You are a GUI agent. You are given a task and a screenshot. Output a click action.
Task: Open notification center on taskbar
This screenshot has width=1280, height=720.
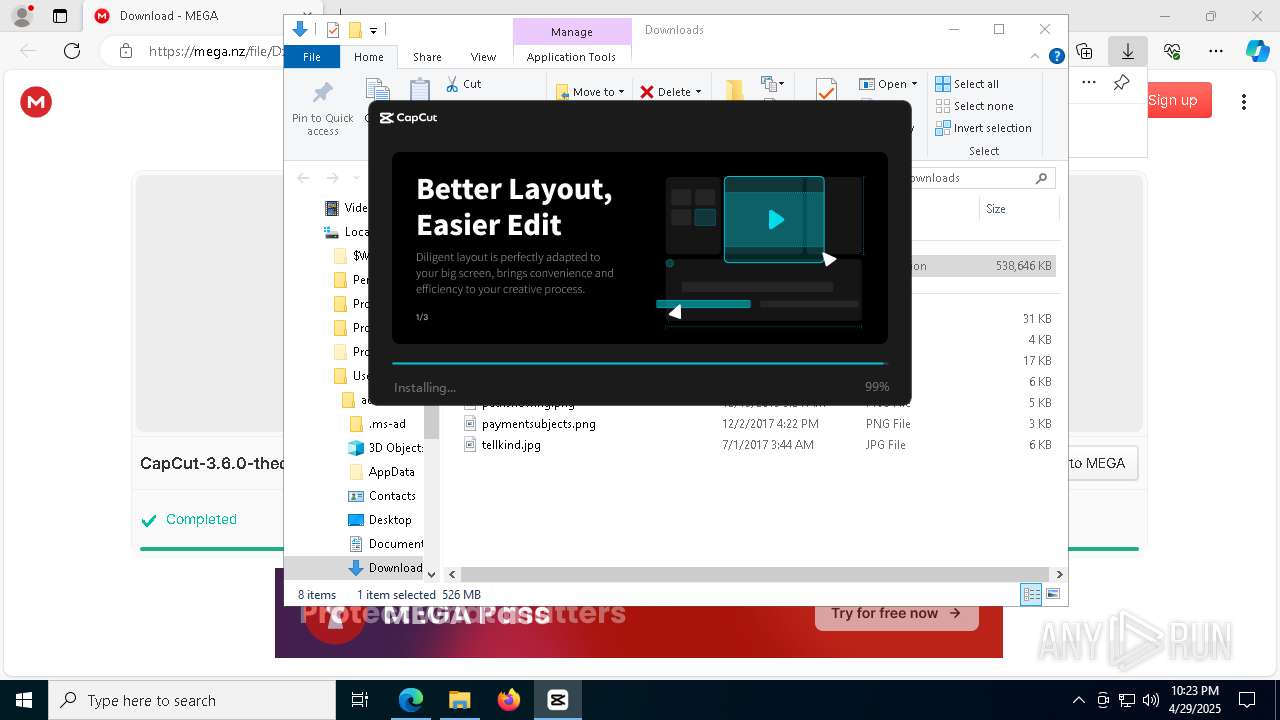click(x=1247, y=700)
